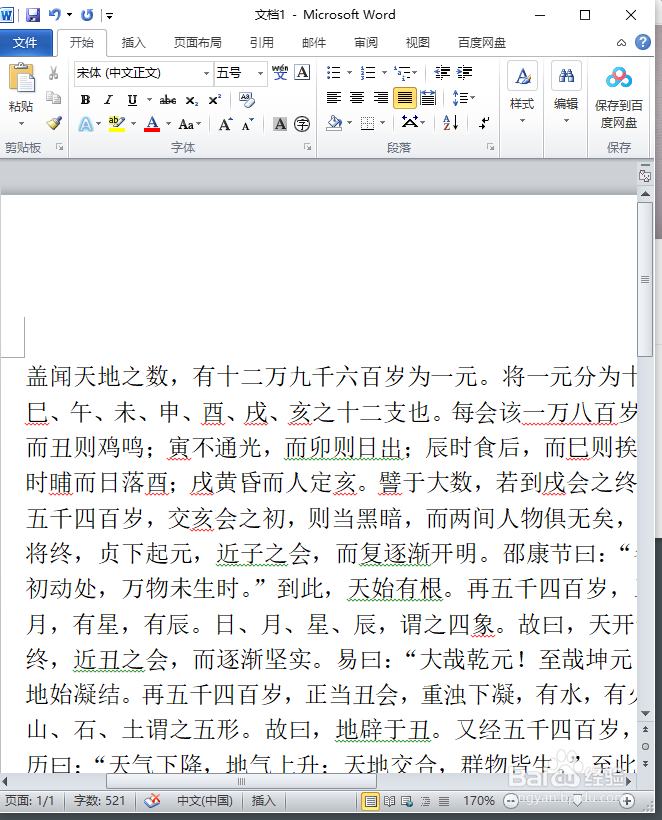Open the Editing (binoculars) menu

[x=566, y=94]
